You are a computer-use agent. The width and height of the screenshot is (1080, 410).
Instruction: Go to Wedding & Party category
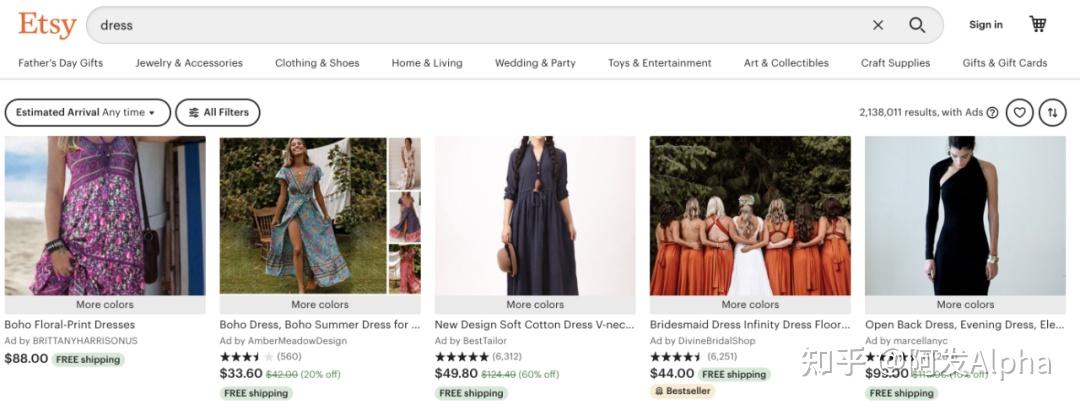tap(535, 63)
